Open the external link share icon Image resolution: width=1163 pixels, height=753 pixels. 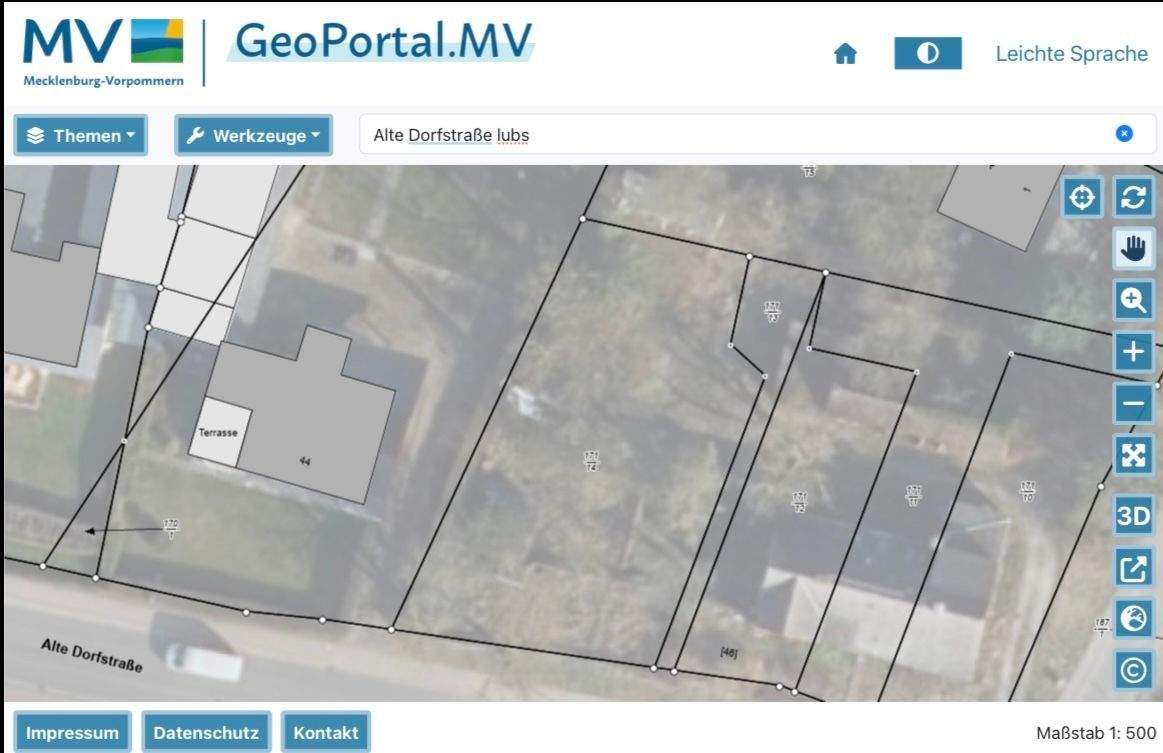[x=1134, y=568]
